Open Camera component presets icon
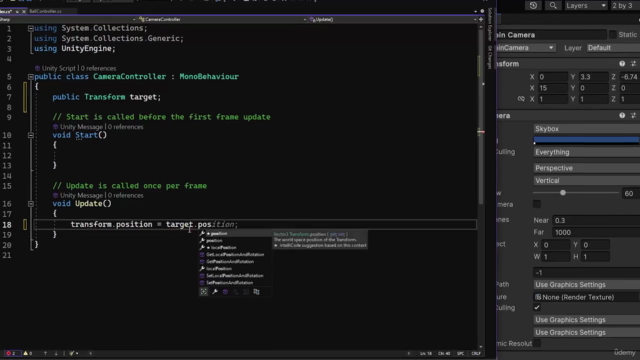The image size is (640, 360). pos(633,116)
